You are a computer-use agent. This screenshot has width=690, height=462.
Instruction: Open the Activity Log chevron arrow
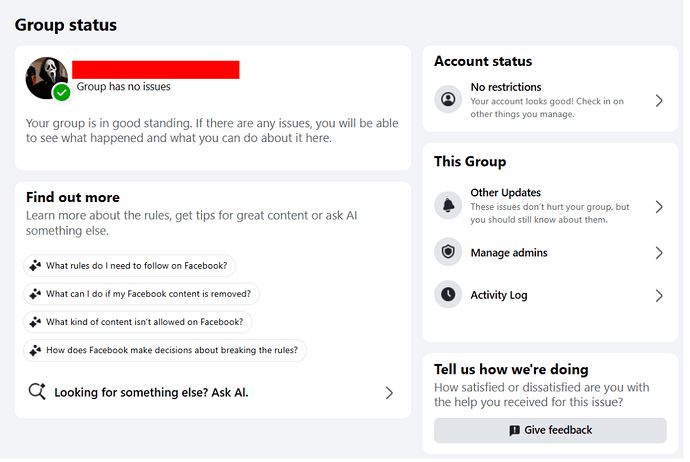coord(659,296)
